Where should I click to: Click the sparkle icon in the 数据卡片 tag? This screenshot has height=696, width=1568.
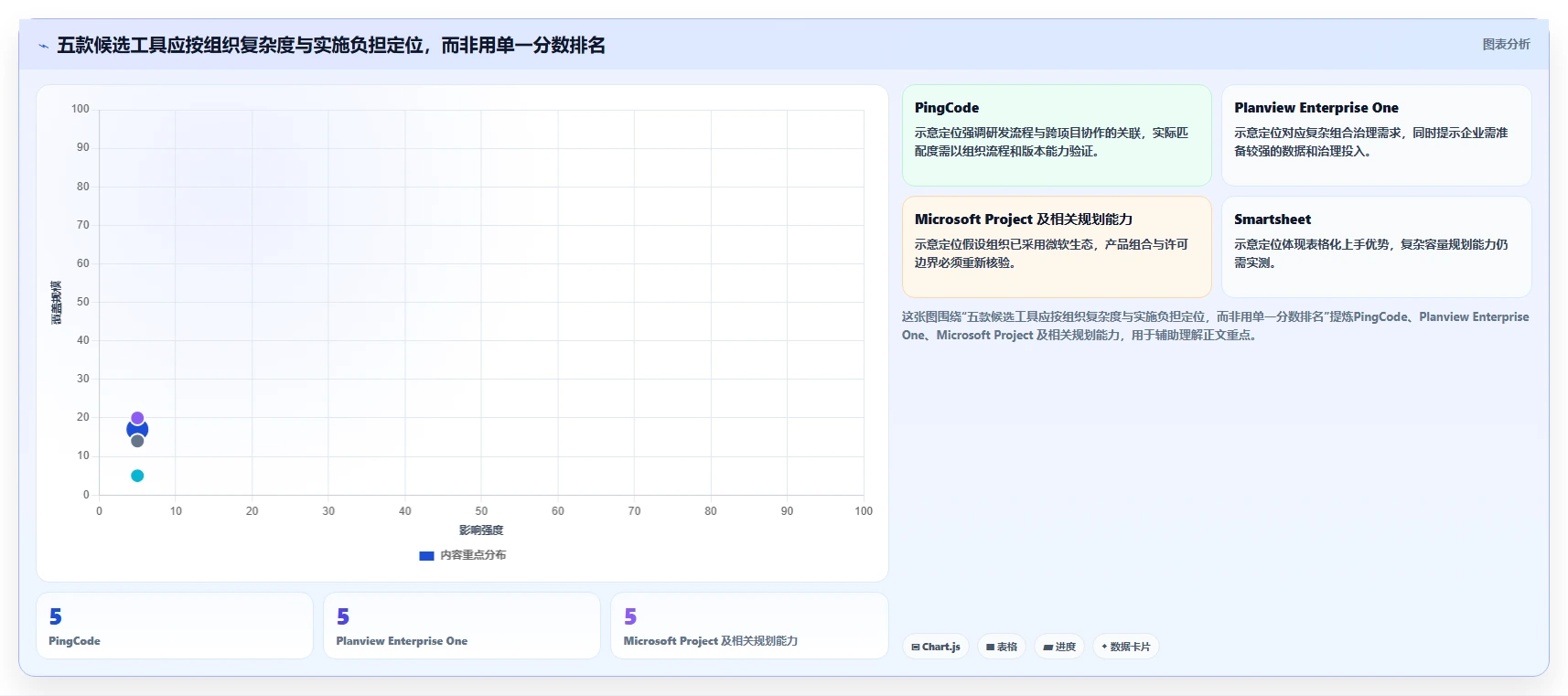click(1104, 647)
